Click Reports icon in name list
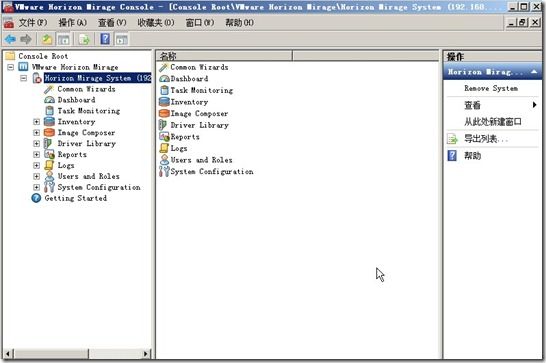 [x=164, y=137]
